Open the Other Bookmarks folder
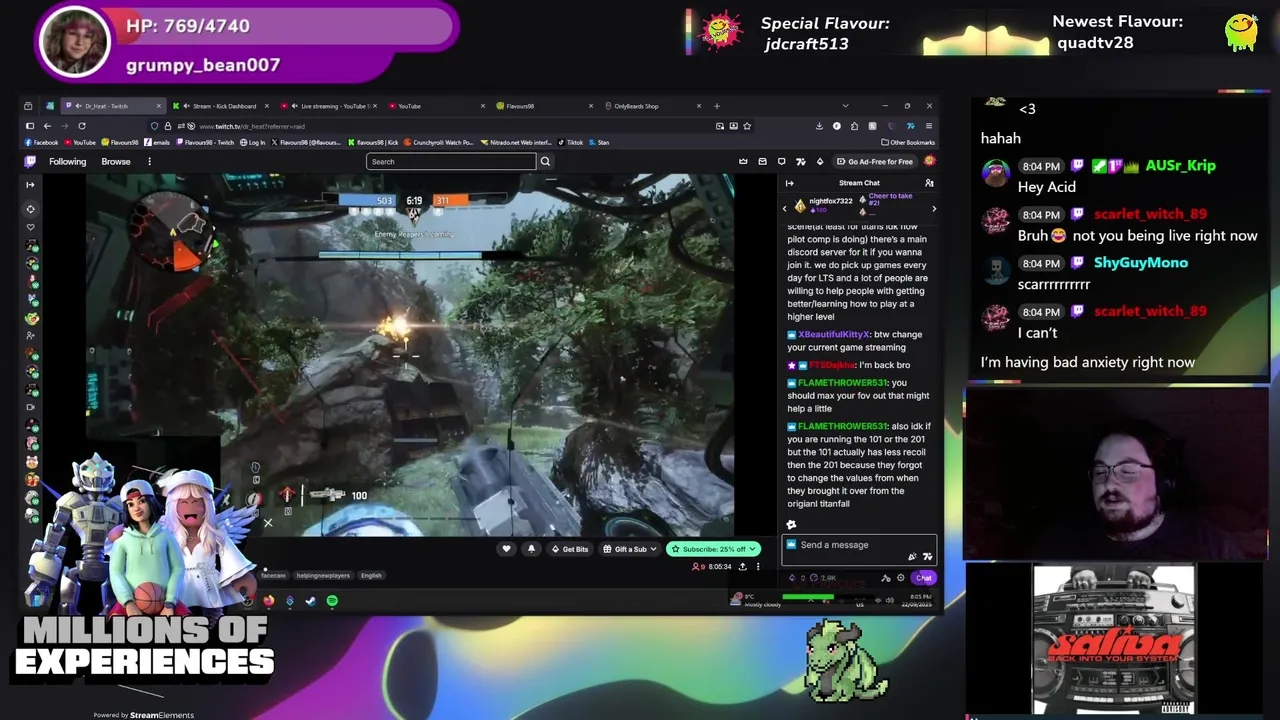Viewport: 1280px width, 720px height. point(908,142)
